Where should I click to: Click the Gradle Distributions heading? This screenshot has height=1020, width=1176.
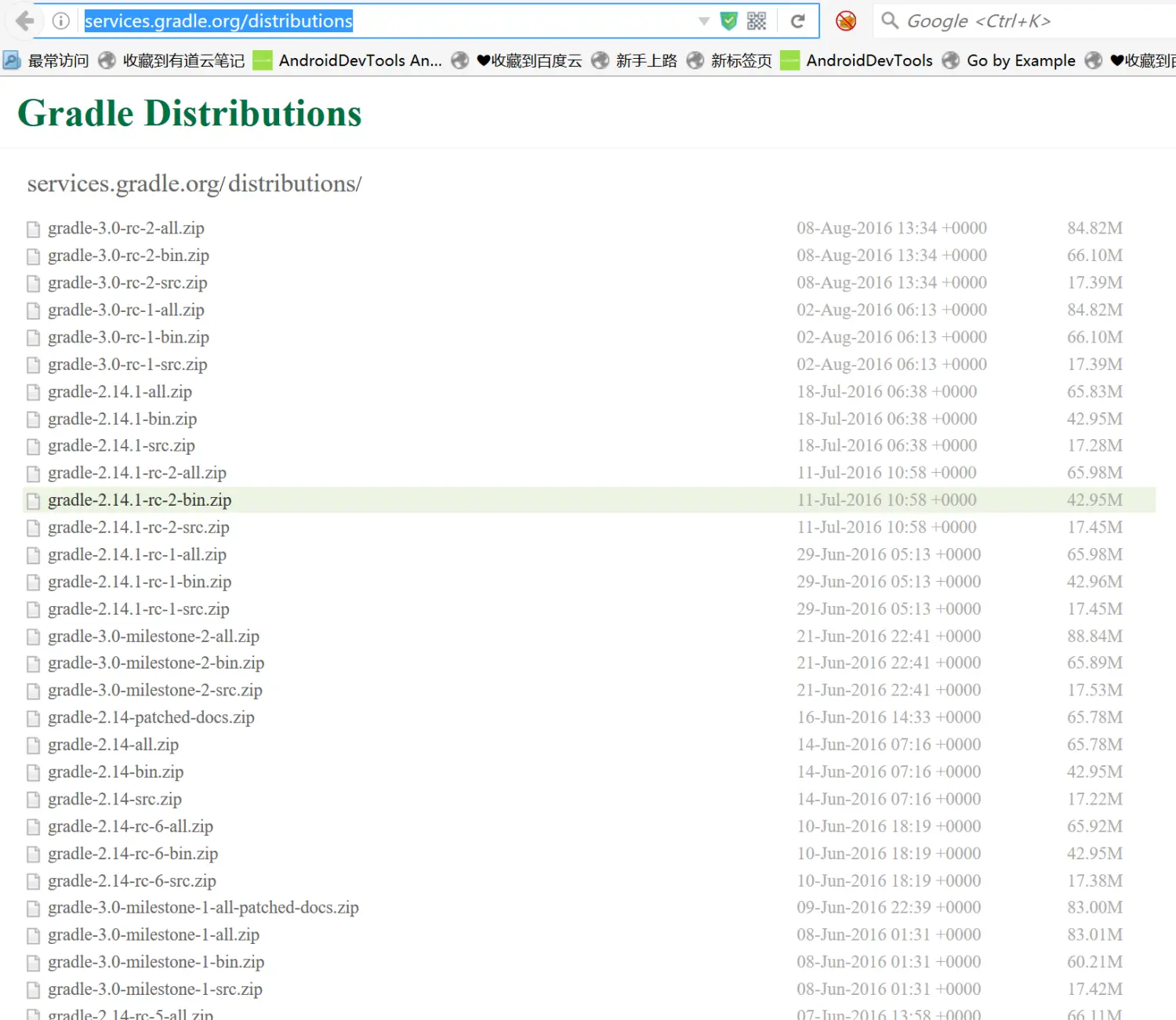pyautogui.click(x=190, y=114)
